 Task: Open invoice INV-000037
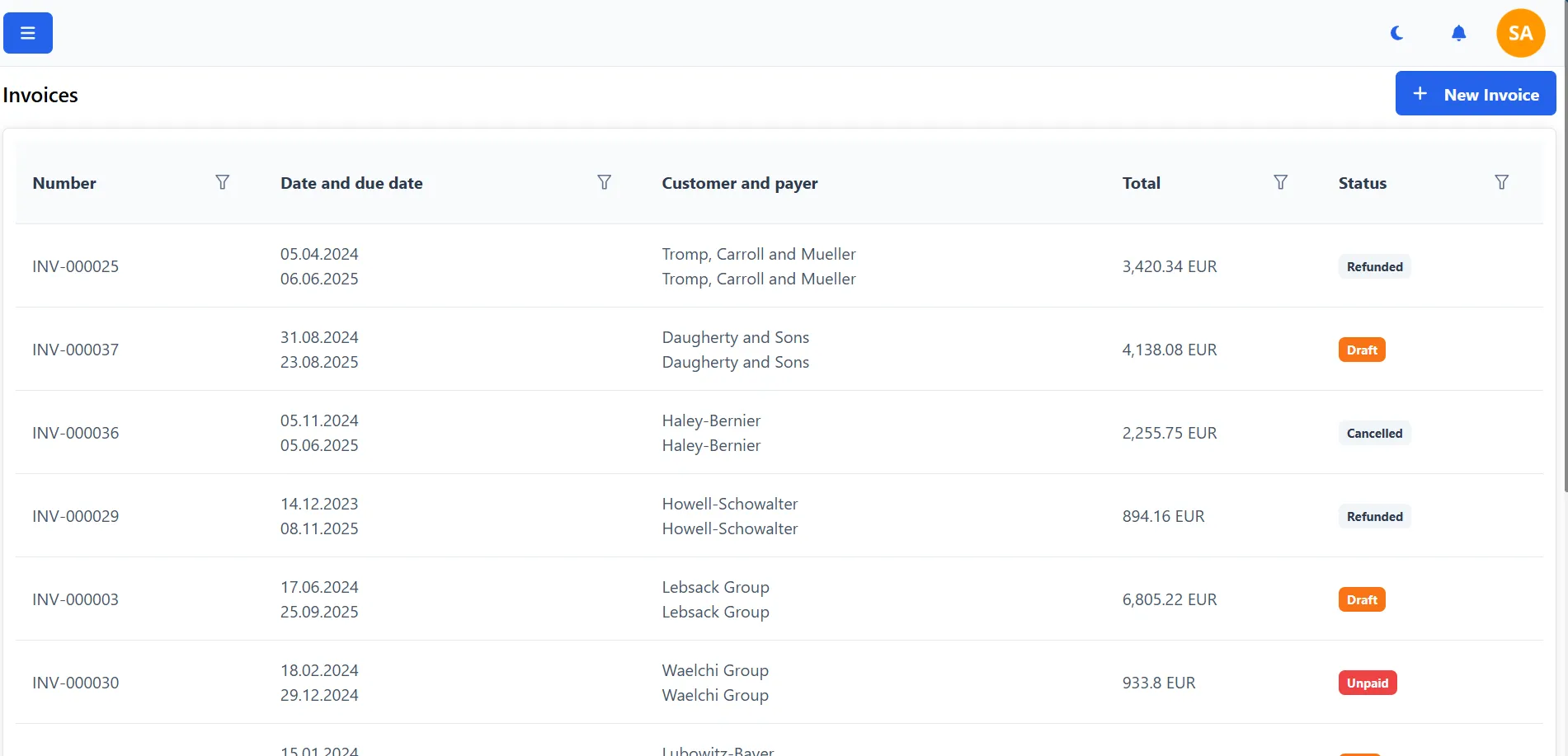75,349
